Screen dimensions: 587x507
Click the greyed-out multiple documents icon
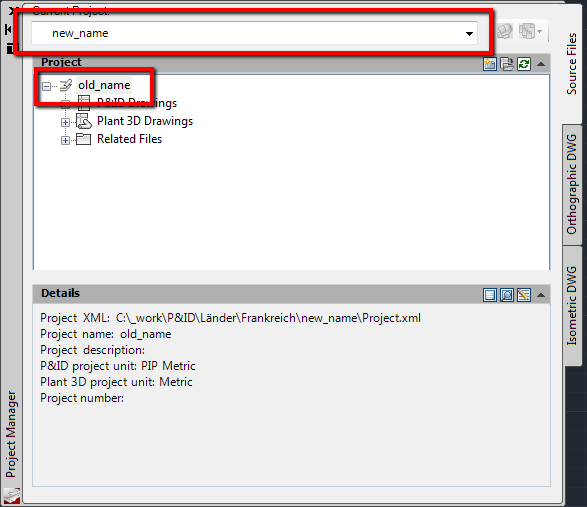pos(527,31)
